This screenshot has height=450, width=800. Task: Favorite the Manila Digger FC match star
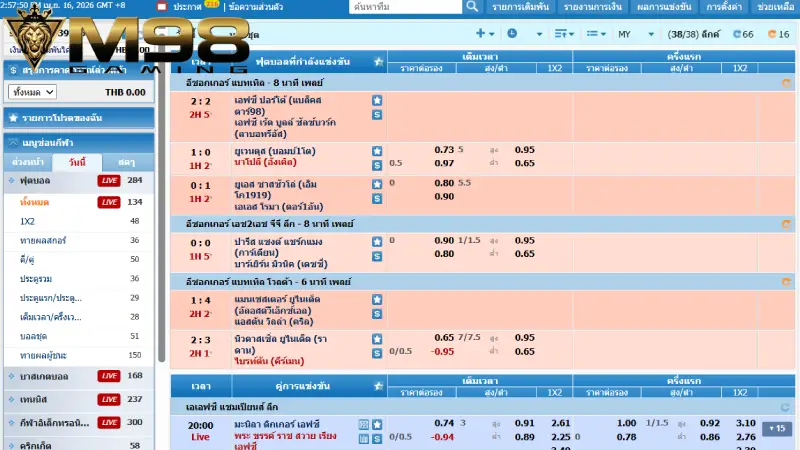(377, 424)
